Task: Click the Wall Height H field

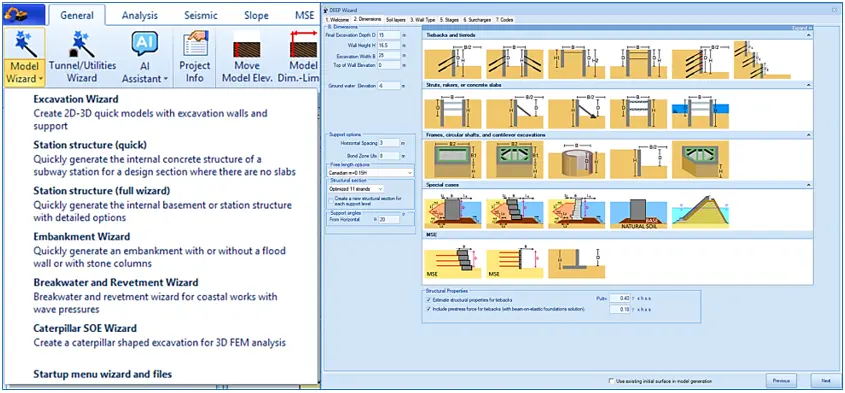Action: coord(388,45)
